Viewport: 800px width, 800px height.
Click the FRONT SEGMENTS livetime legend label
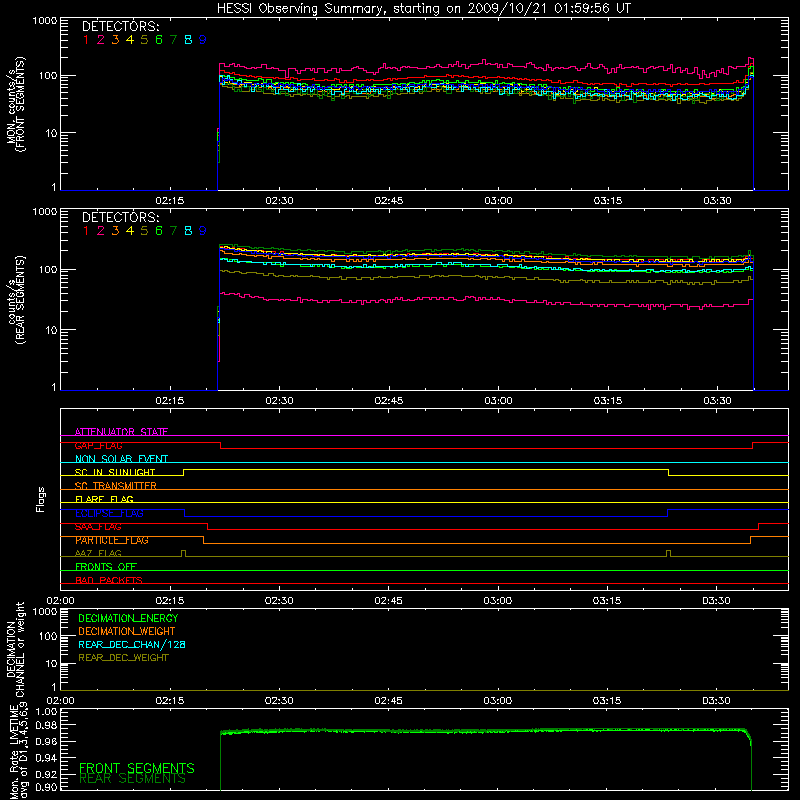[x=137, y=768]
